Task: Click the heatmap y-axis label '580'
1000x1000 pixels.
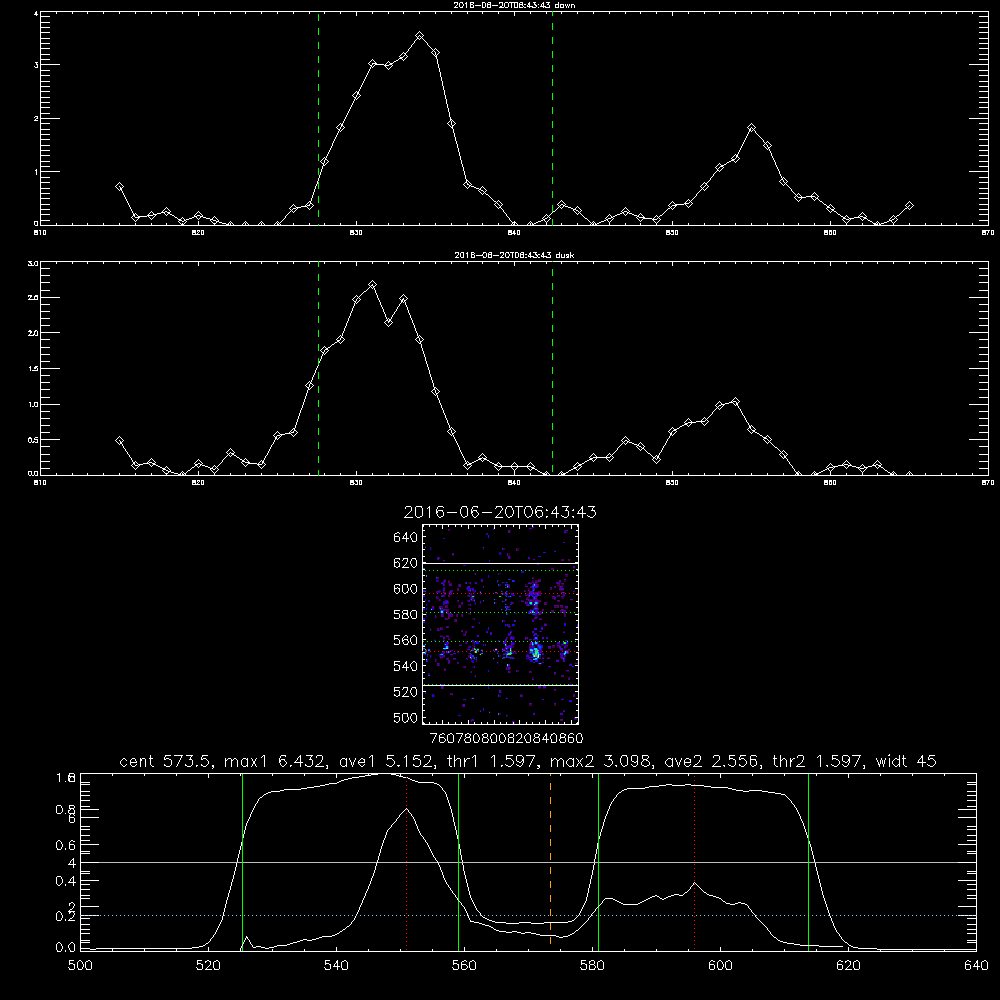Action: pyautogui.click(x=405, y=615)
